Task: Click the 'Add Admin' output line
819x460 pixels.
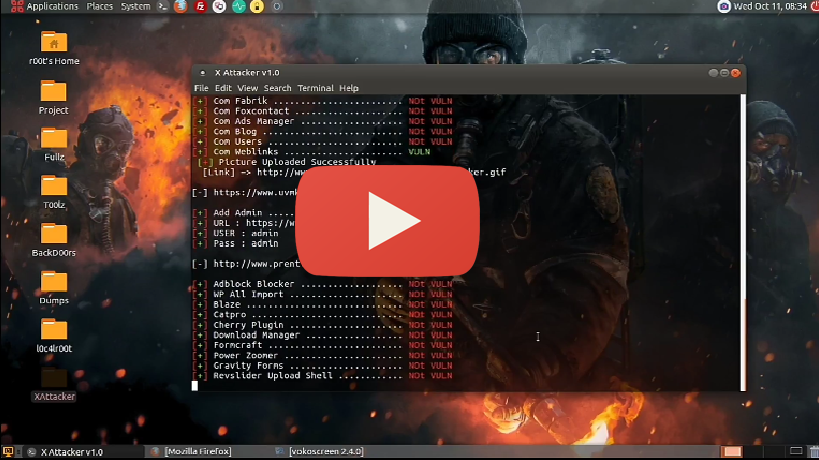Action: pyautogui.click(x=244, y=213)
